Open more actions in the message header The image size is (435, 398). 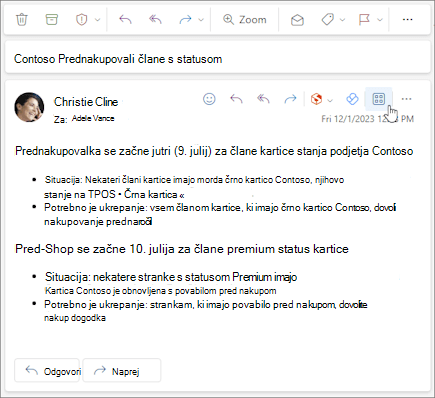pyautogui.click(x=406, y=99)
